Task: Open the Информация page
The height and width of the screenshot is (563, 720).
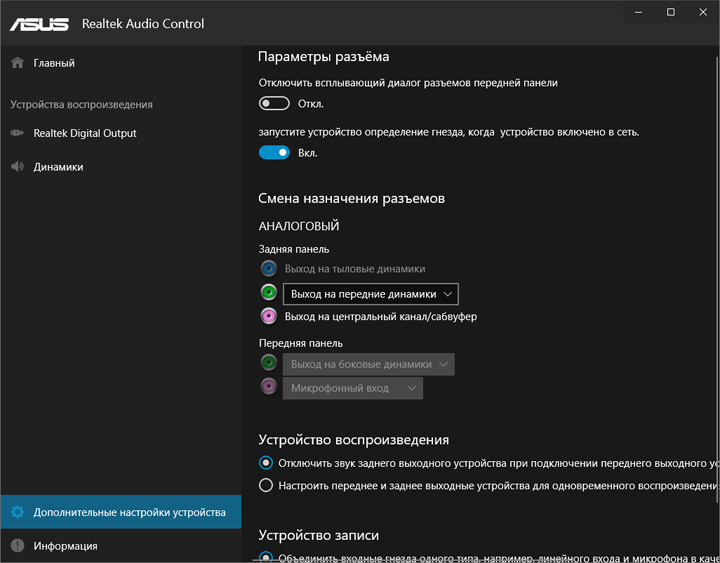Action: click(x=121, y=546)
